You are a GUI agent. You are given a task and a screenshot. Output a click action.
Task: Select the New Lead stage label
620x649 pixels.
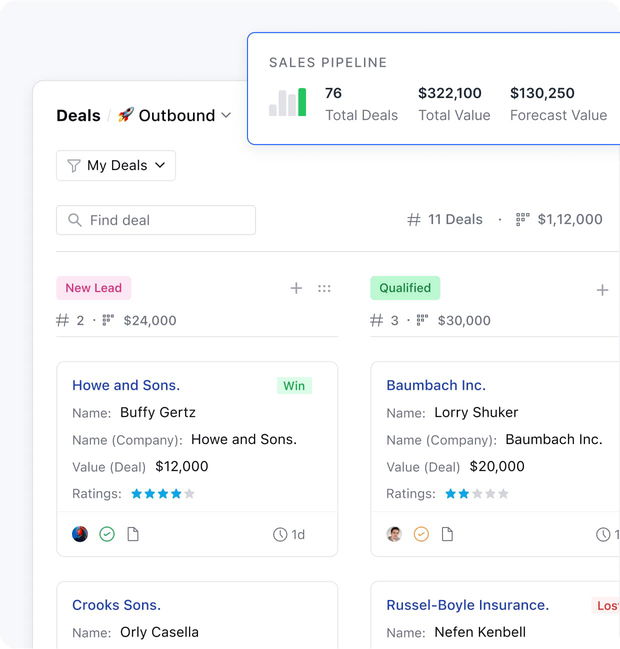93,288
